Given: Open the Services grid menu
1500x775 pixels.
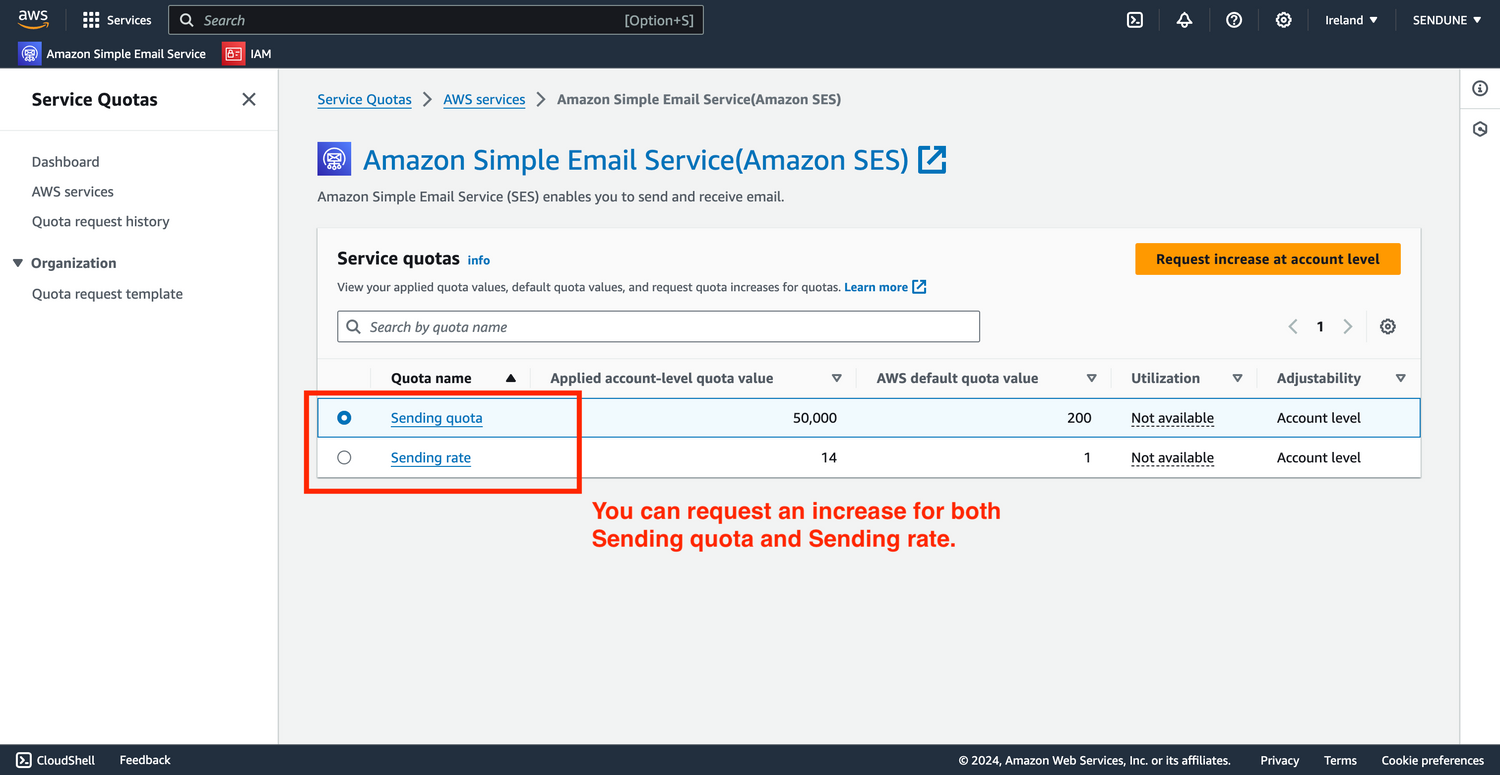Looking at the screenshot, I should click(117, 20).
